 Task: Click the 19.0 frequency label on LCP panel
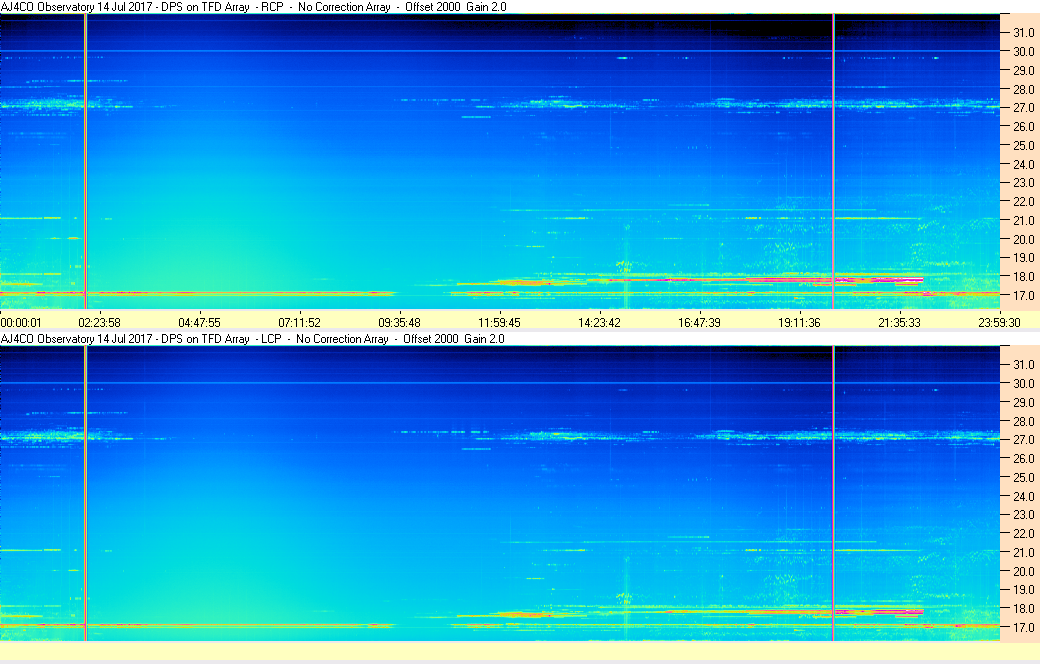coord(1023,590)
